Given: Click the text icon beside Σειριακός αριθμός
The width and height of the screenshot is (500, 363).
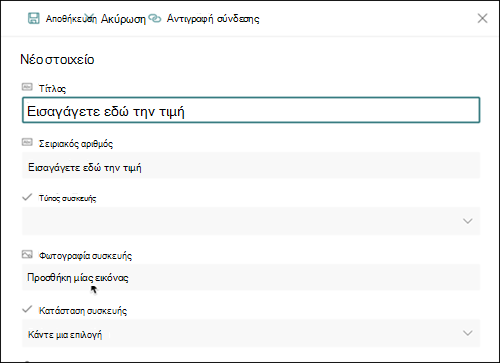Looking at the screenshot, I should (x=27, y=143).
